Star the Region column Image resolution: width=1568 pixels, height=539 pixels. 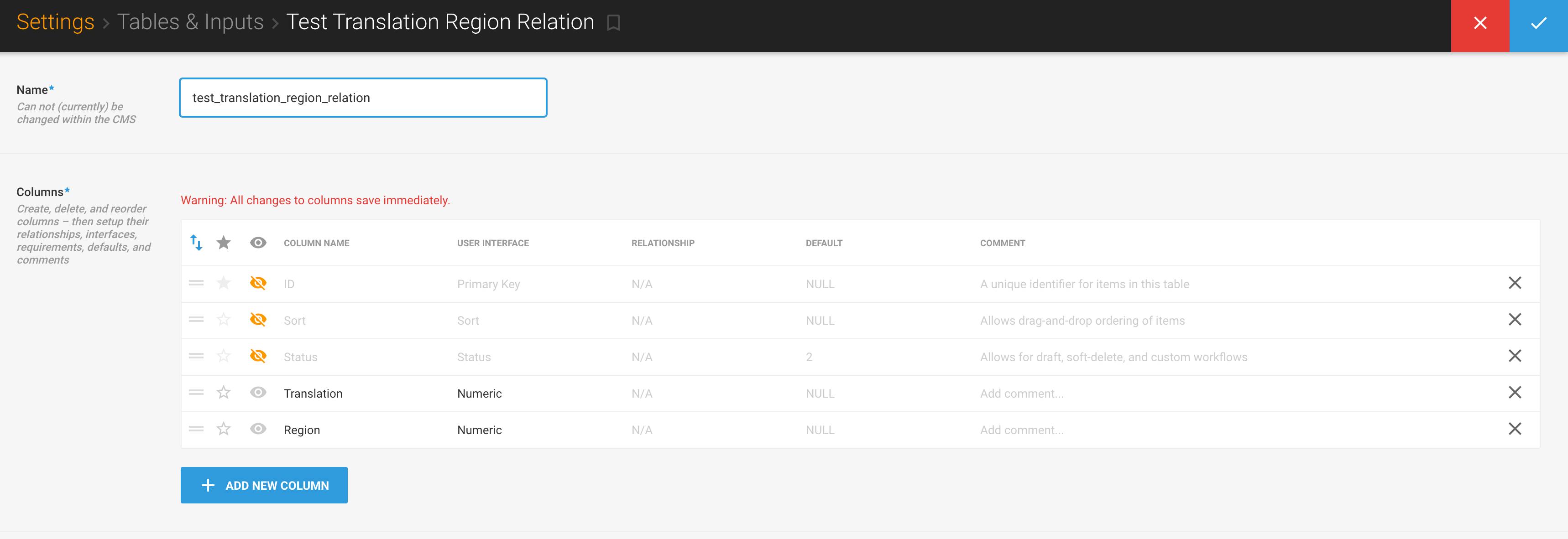224,430
